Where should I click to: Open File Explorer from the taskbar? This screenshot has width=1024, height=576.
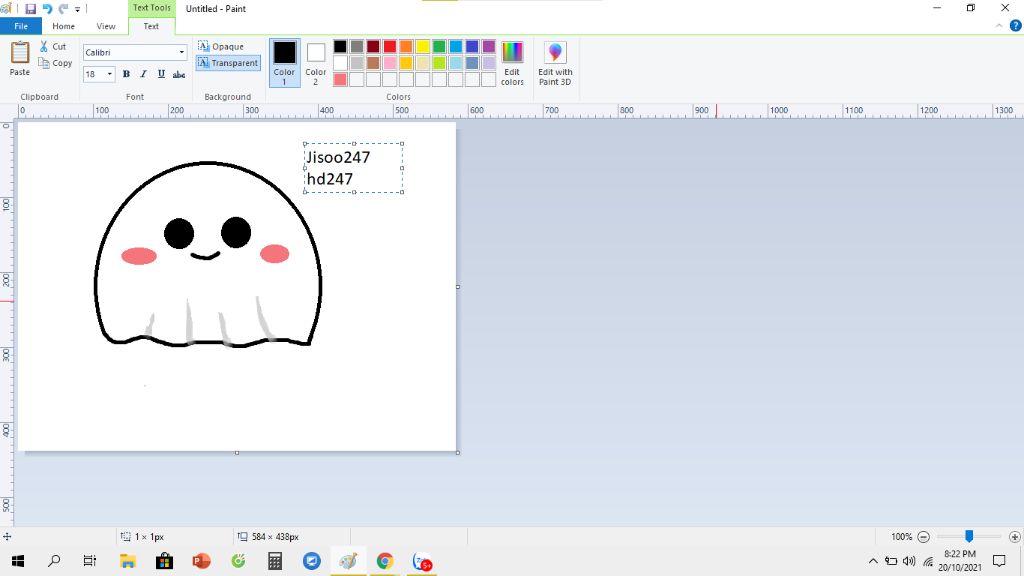point(127,561)
